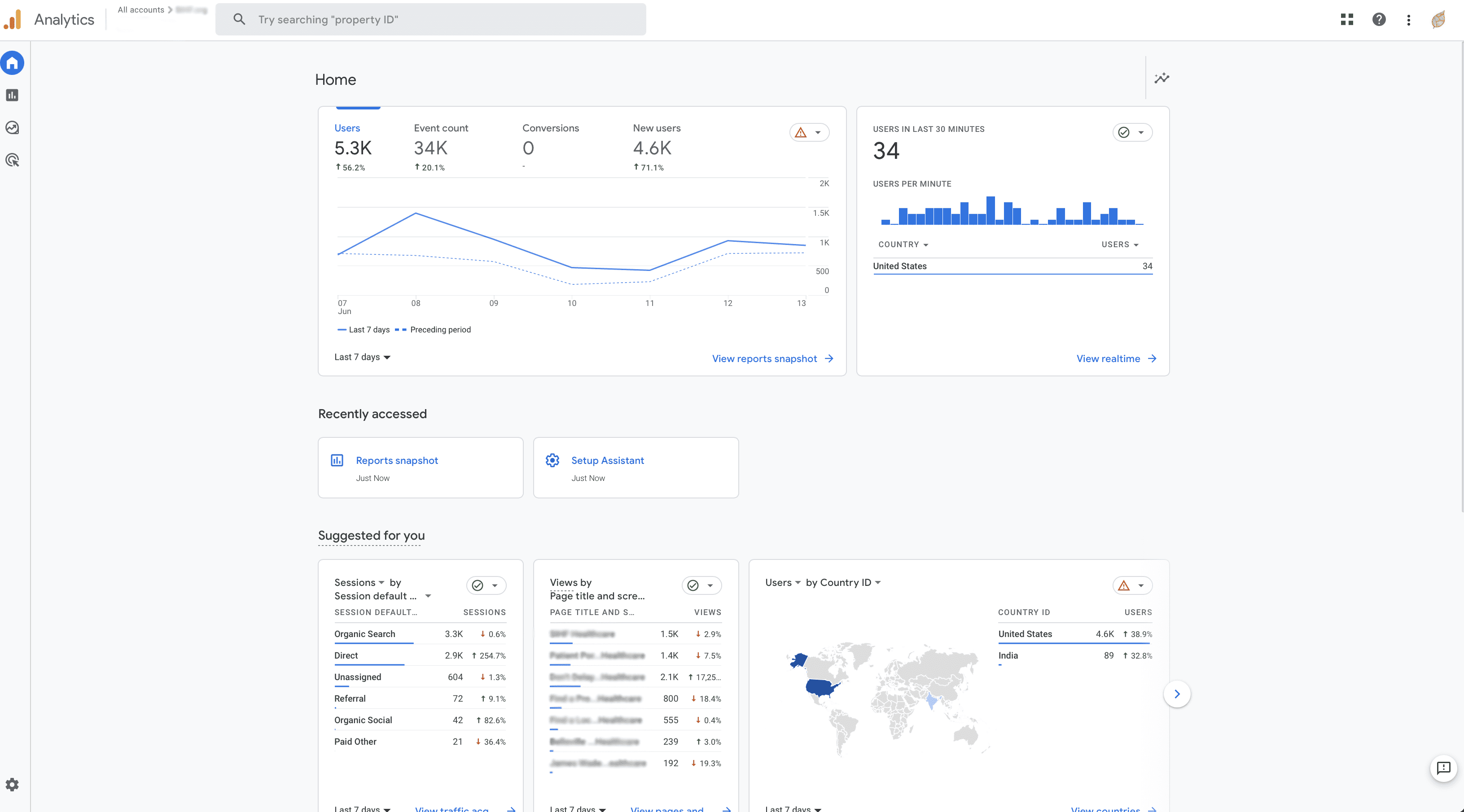The width and height of the screenshot is (1464, 812).
Task: Open the Admin settings gear
Action: [x=12, y=784]
